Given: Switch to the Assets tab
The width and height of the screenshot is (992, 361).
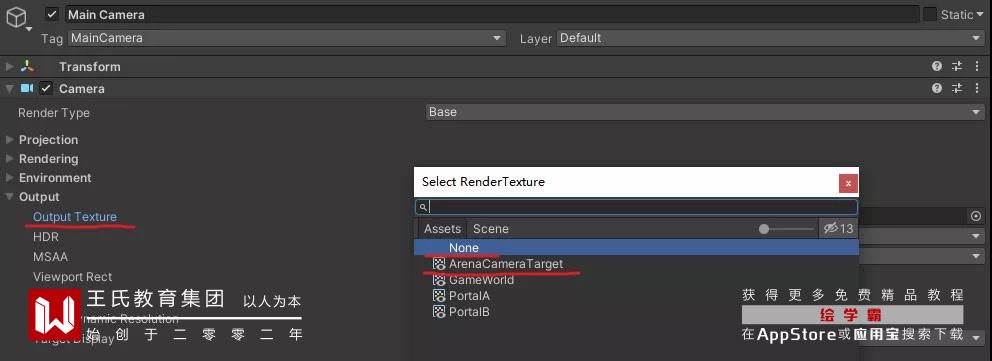Looking at the screenshot, I should tap(442, 229).
